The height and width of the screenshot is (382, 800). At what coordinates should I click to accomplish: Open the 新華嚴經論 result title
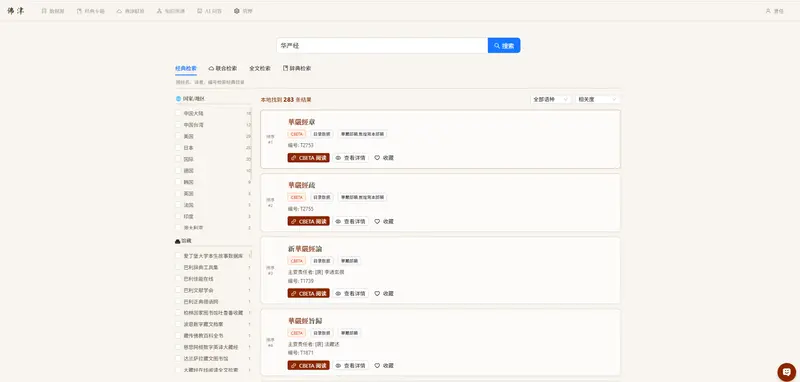click(305, 249)
